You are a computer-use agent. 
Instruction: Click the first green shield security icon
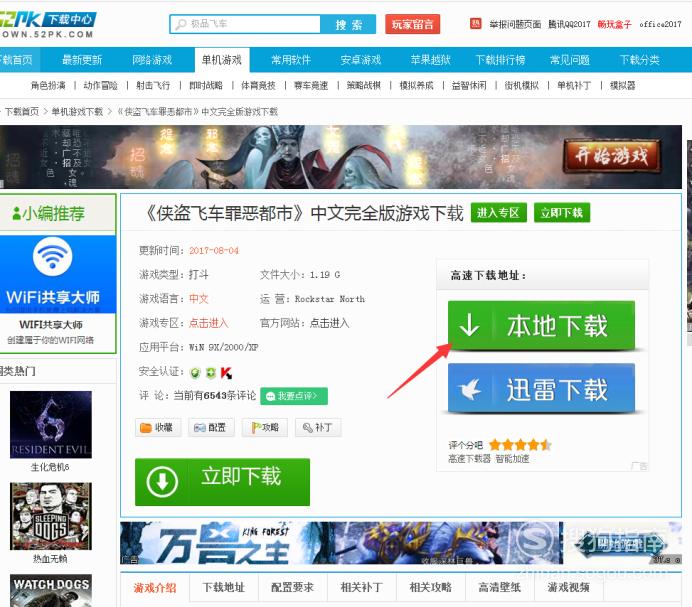[195, 373]
